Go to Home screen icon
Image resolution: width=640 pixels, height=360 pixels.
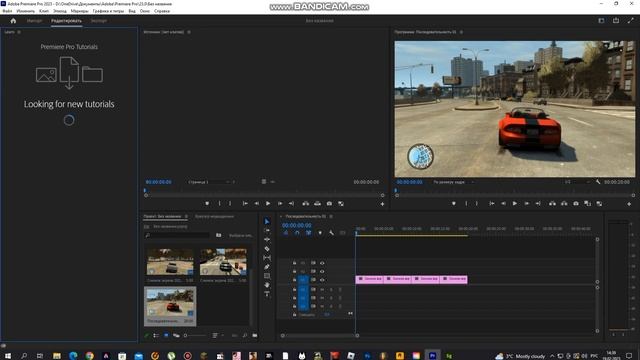point(13,20)
